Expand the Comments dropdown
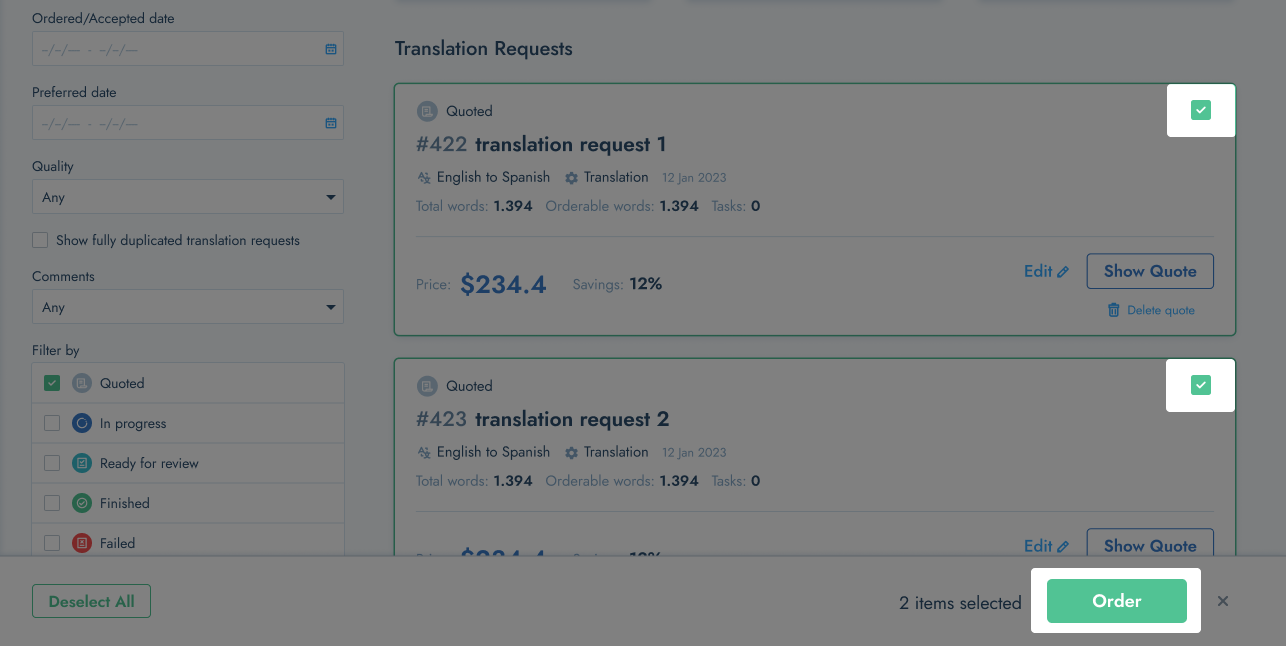 point(187,307)
